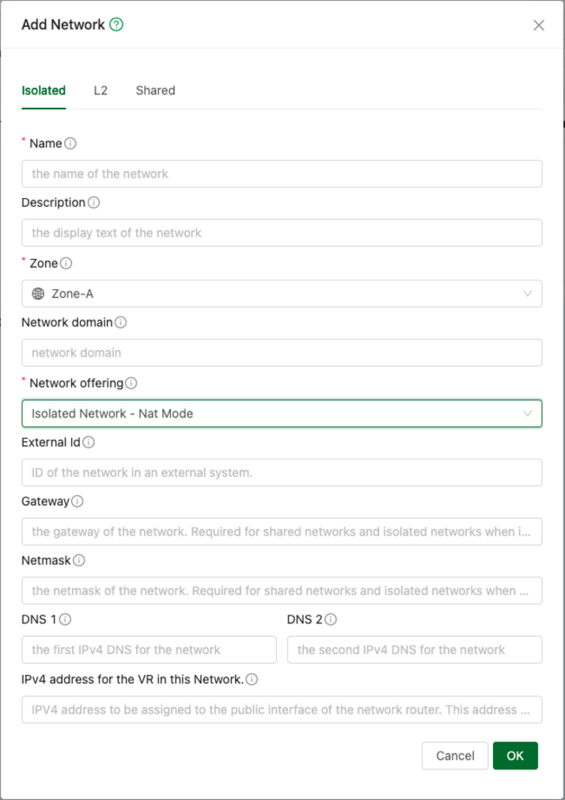This screenshot has width=565, height=800.
Task: Close the Add Network dialog
Action: (539, 25)
